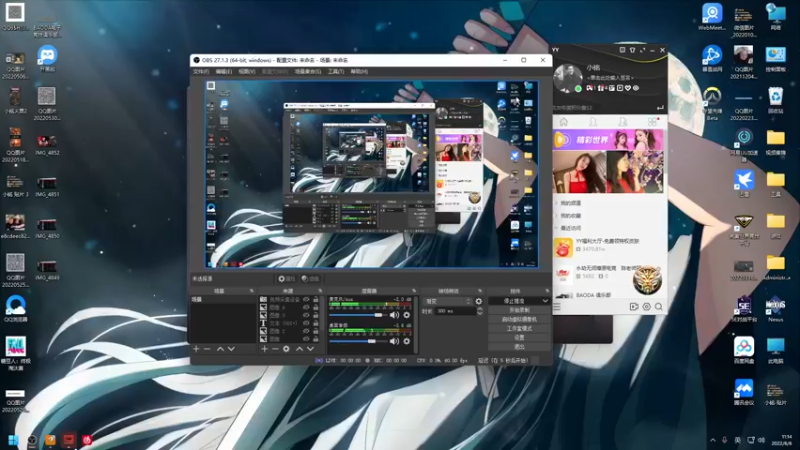Open WebMeet desktop icon

pyautogui.click(x=712, y=17)
